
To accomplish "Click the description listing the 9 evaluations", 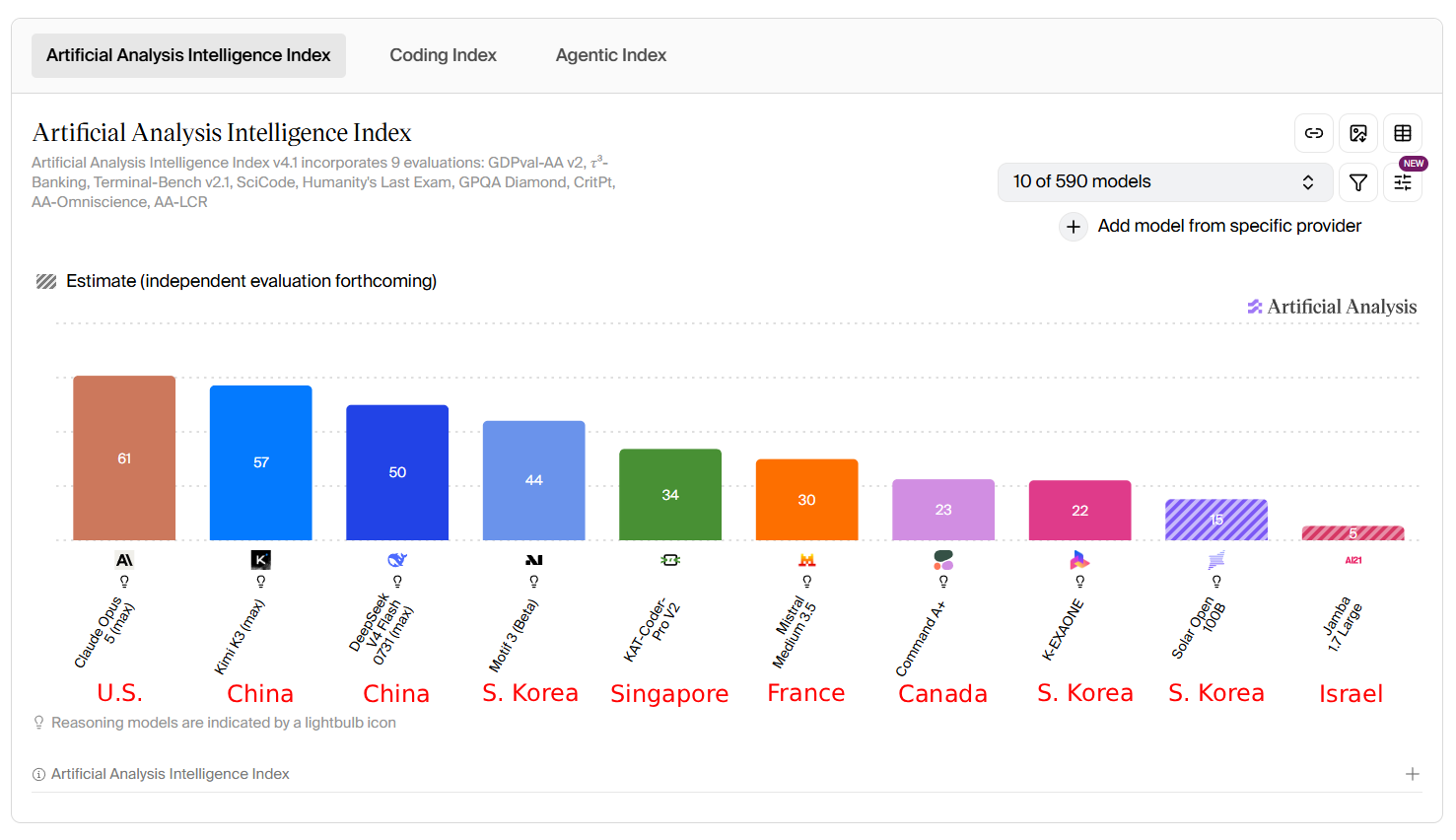I will pos(324,182).
